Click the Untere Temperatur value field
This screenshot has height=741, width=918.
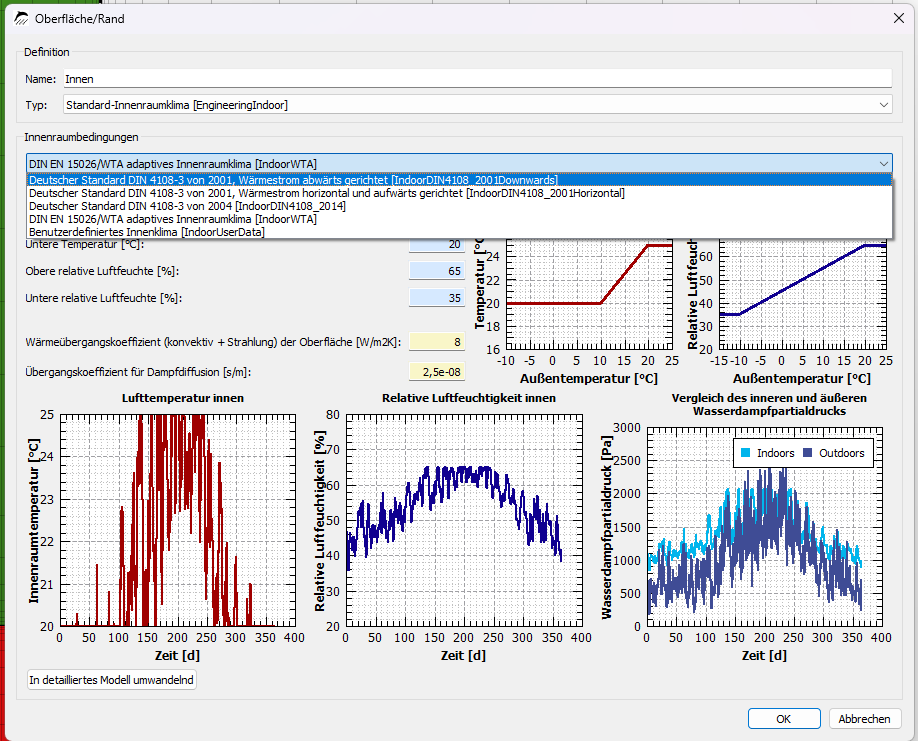[437, 245]
